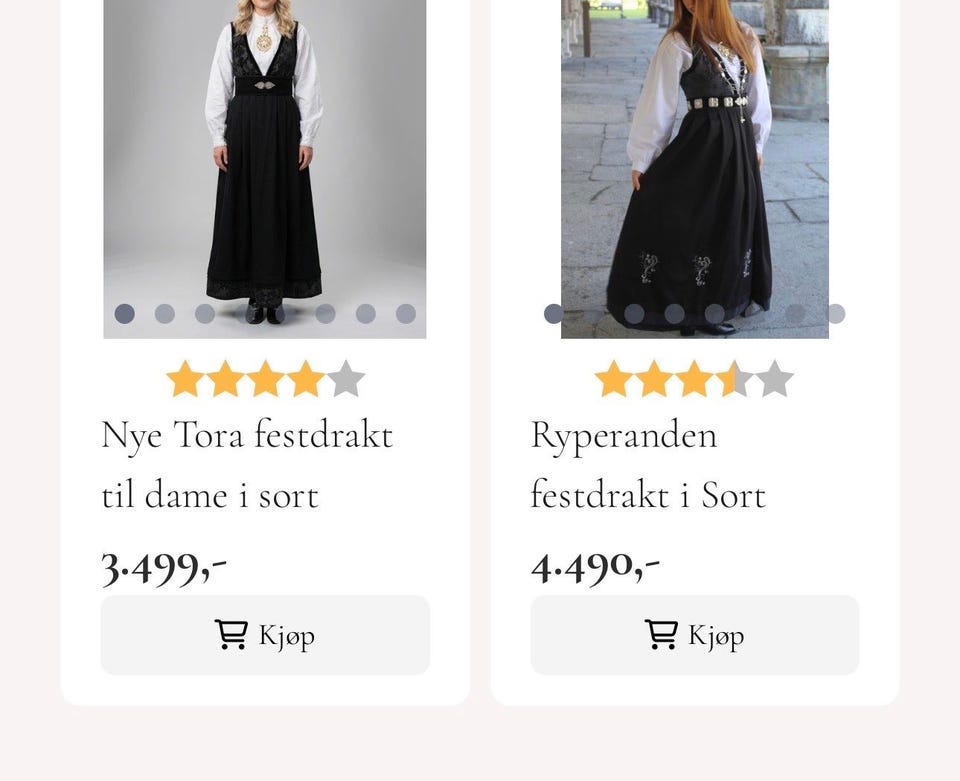
Task: Activate the third carousel dot under Nye Tora image
Action: point(205,313)
